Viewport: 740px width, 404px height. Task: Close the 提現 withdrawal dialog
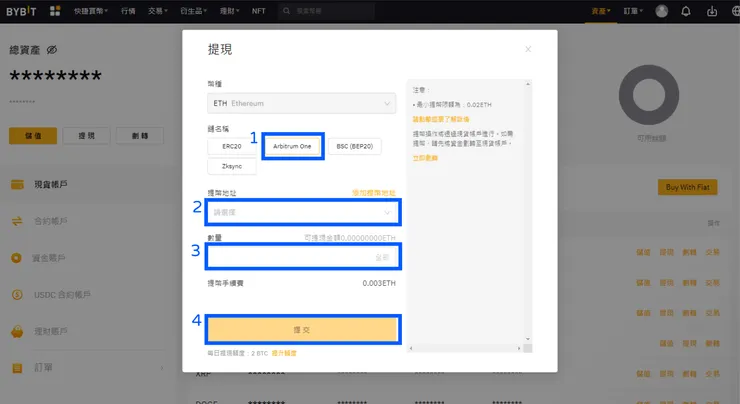coord(528,49)
